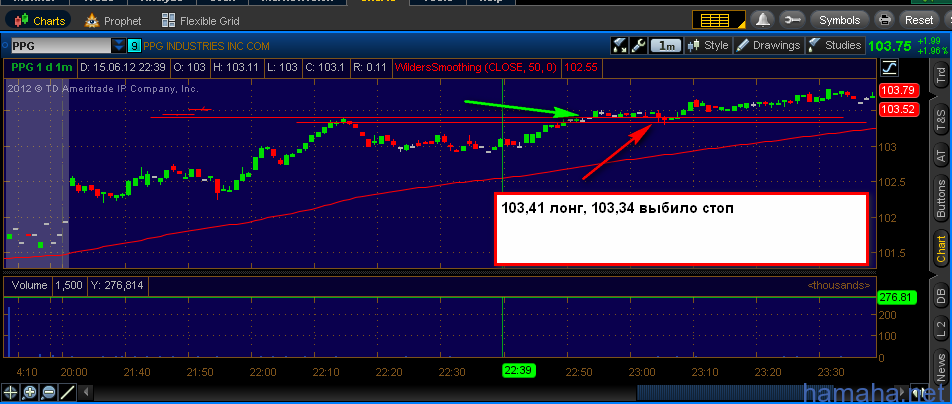952x404 pixels.
Task: Click the zoom in magnifier icon
Action: [30, 392]
